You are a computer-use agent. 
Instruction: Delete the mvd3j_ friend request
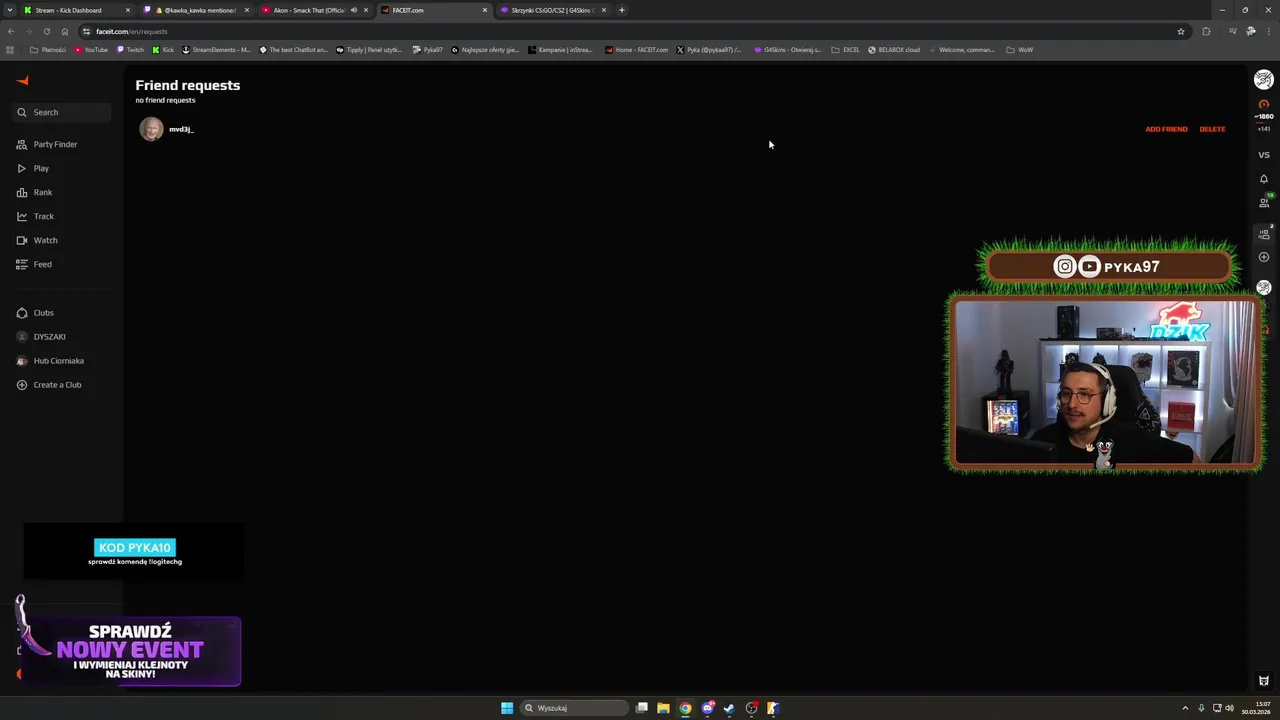tap(1212, 129)
